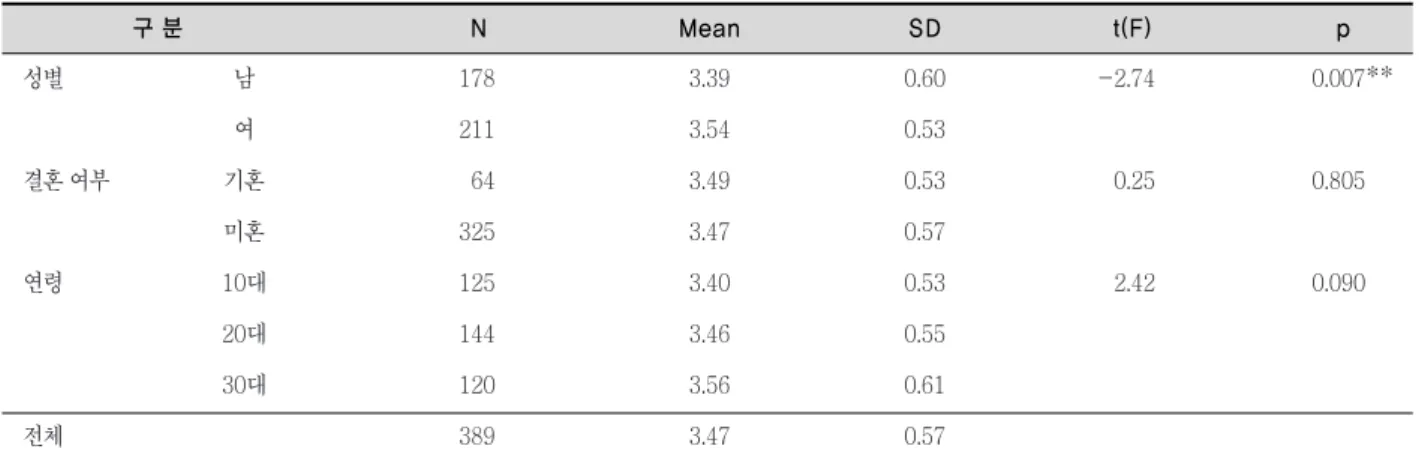Click the 기혼 subcategory cell
1419x464 pixels.
tap(243, 182)
